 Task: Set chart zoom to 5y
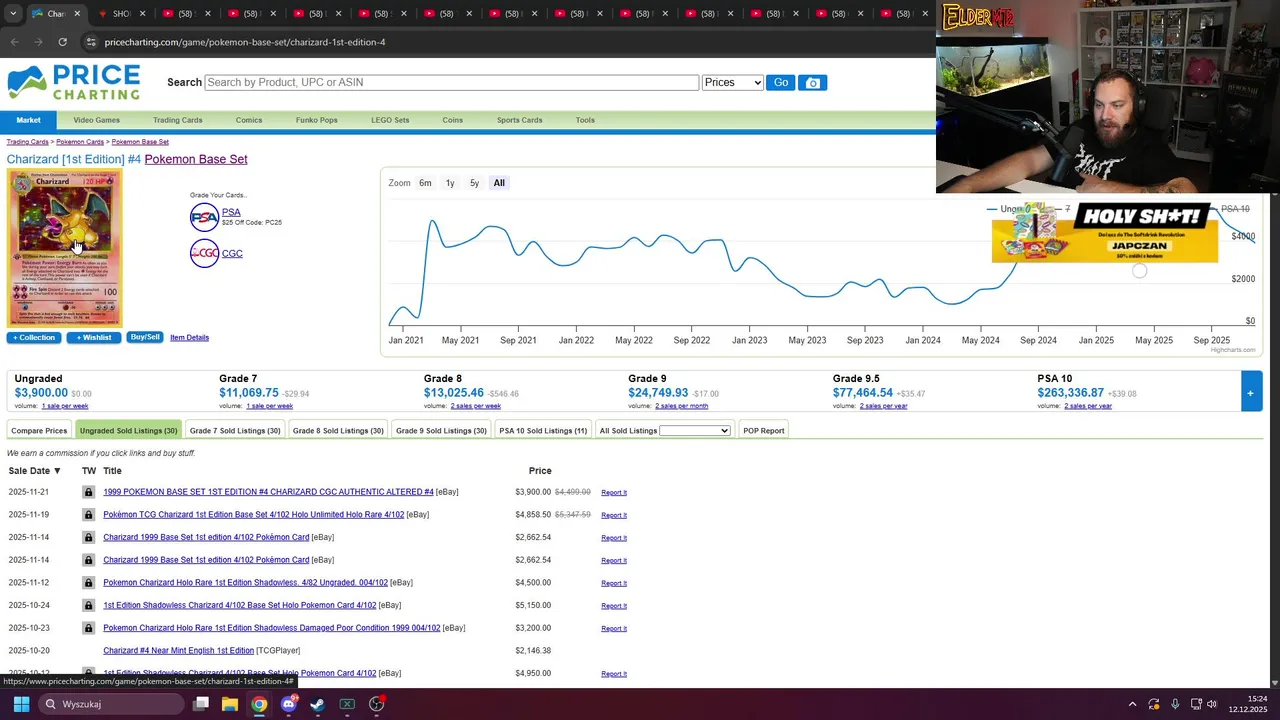pos(474,183)
